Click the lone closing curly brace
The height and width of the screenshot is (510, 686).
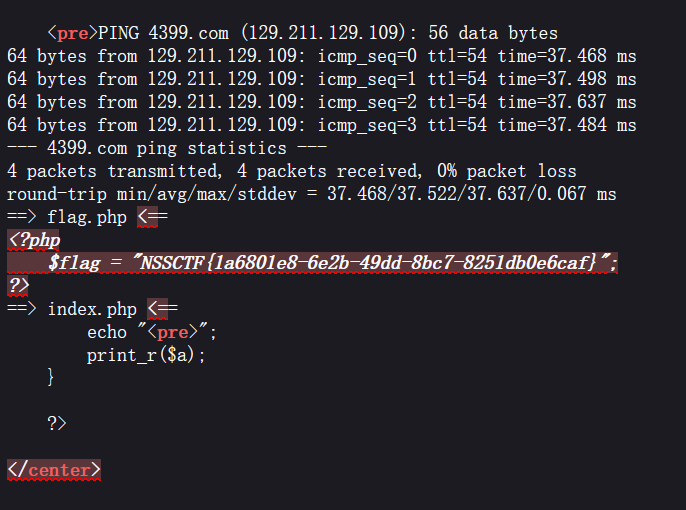coord(51,377)
